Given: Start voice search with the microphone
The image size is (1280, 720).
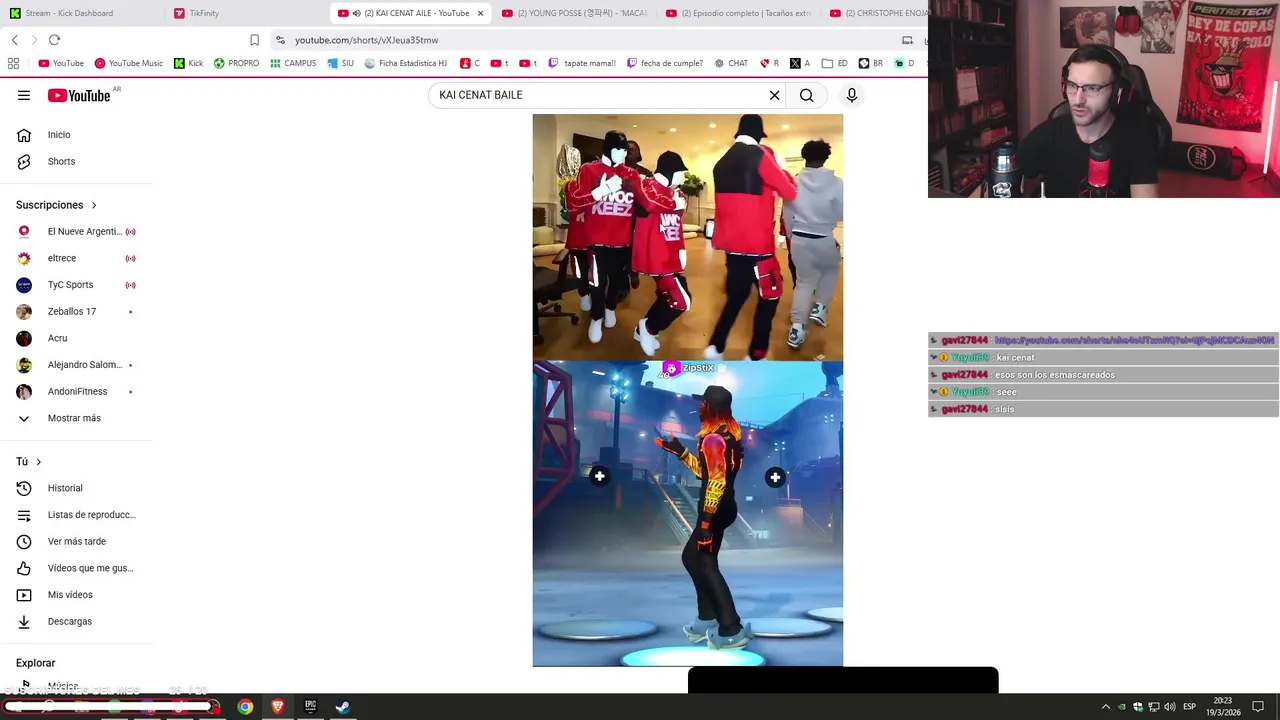Looking at the screenshot, I should pyautogui.click(x=852, y=95).
